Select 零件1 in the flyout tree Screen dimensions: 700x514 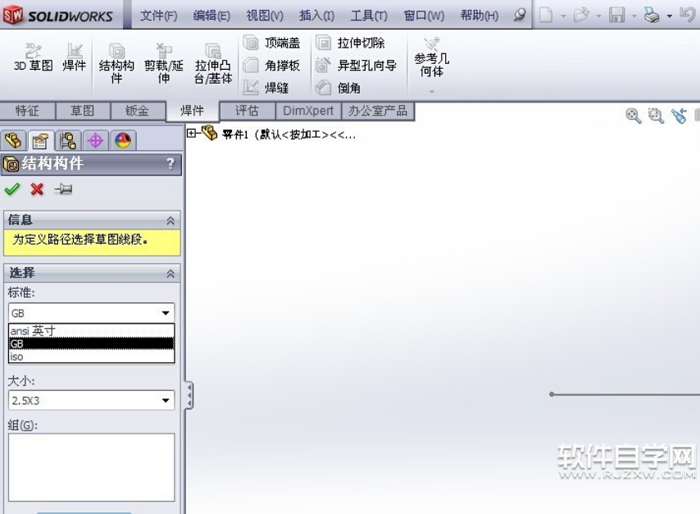(x=288, y=134)
